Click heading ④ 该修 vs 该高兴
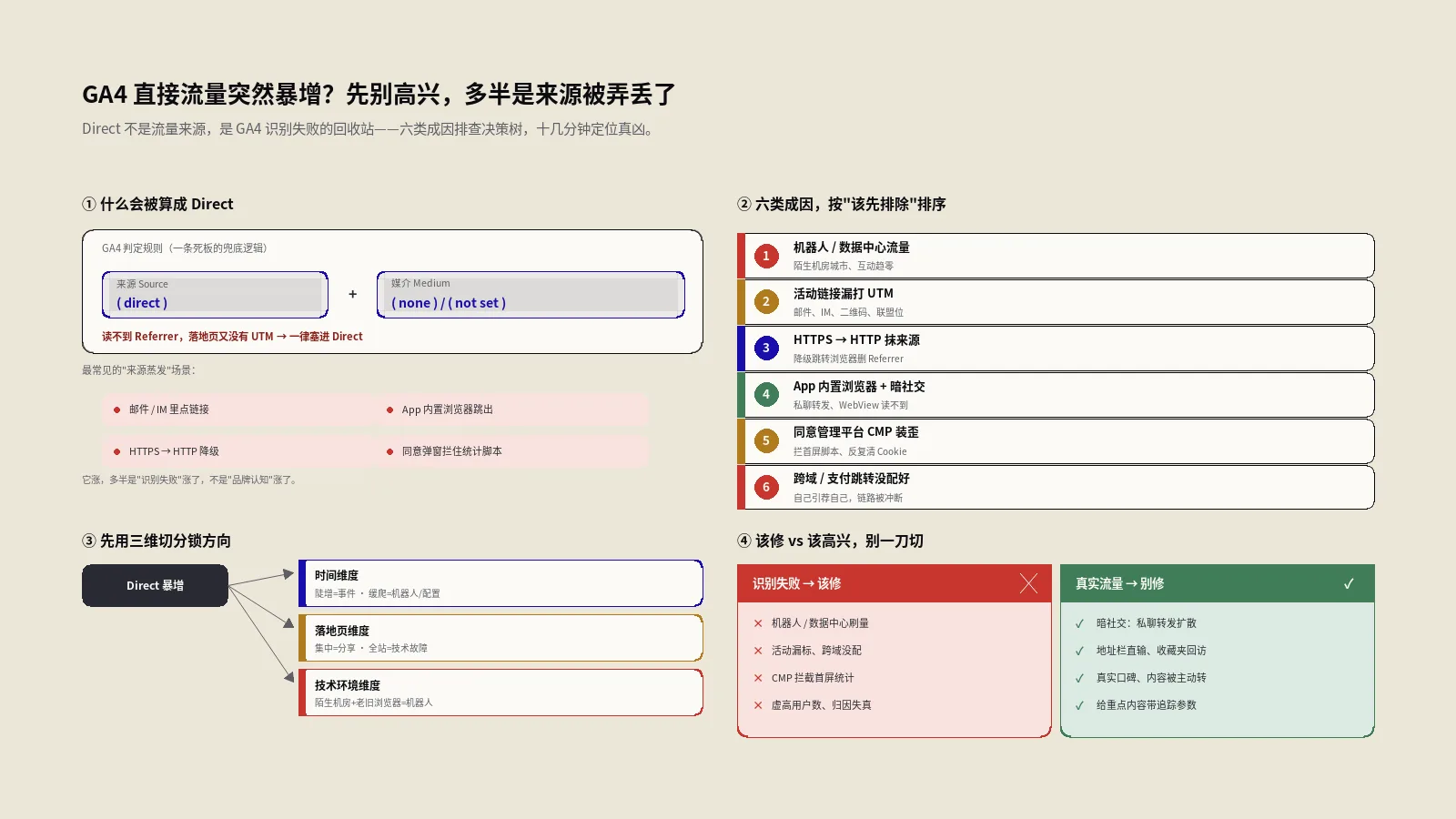Viewport: 1456px width, 819px height. 830,541
